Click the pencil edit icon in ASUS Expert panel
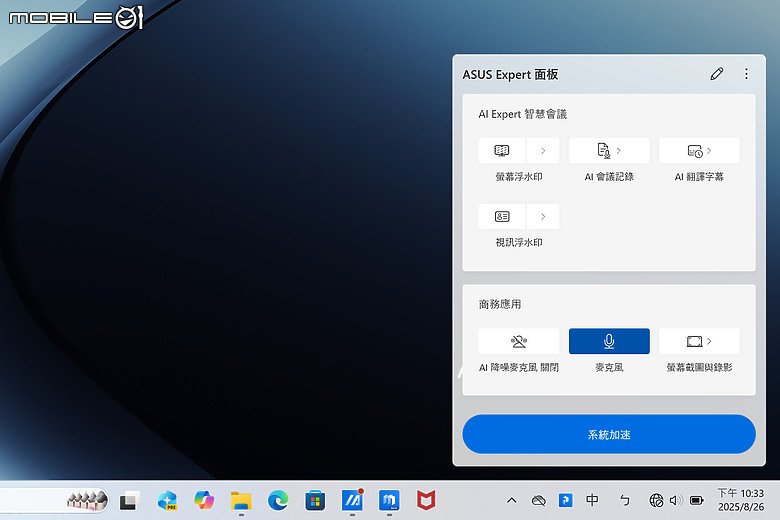Viewport: 780px width, 520px height. [716, 74]
